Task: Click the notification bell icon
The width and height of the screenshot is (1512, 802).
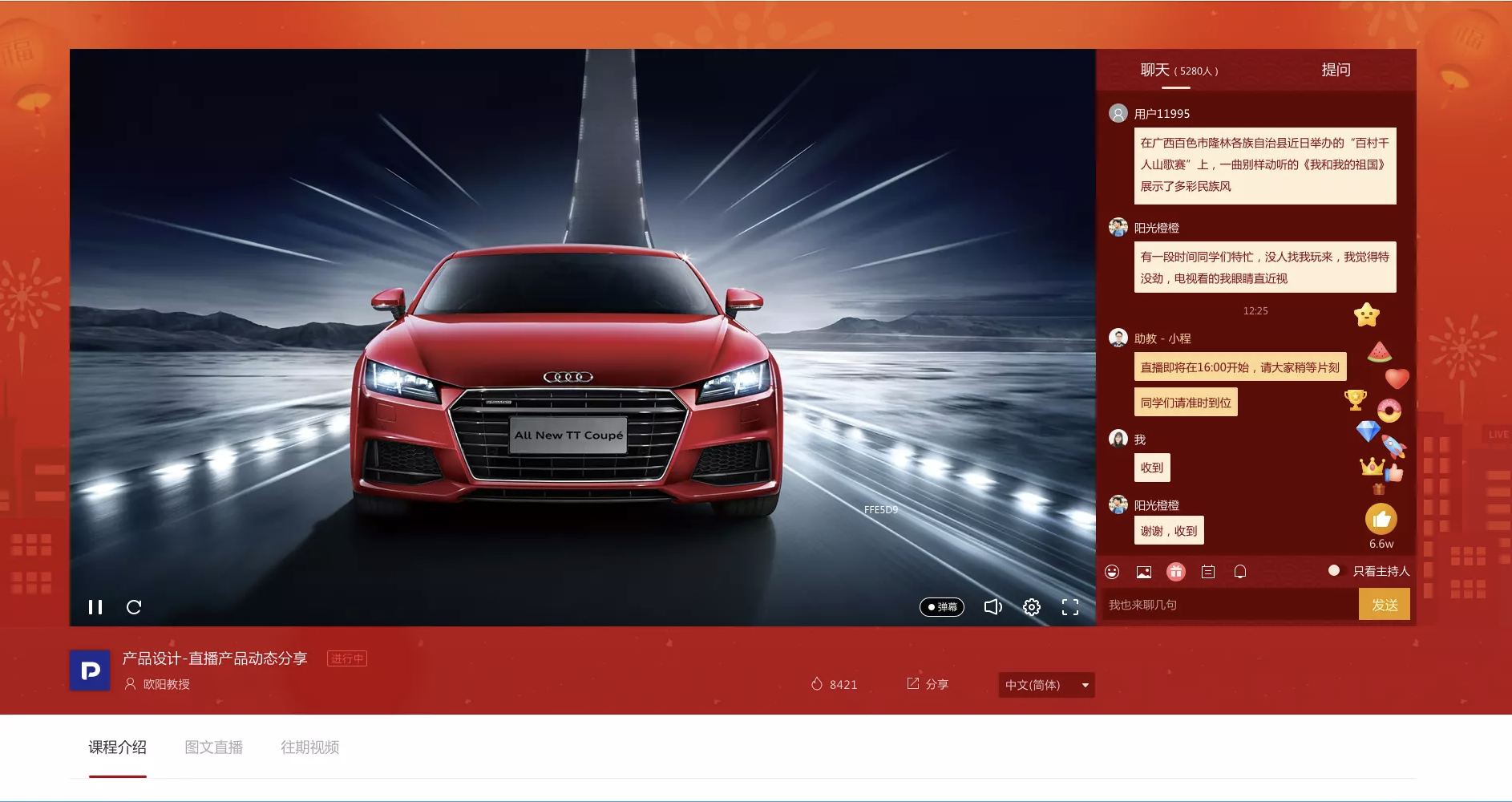Action: pos(1240,572)
